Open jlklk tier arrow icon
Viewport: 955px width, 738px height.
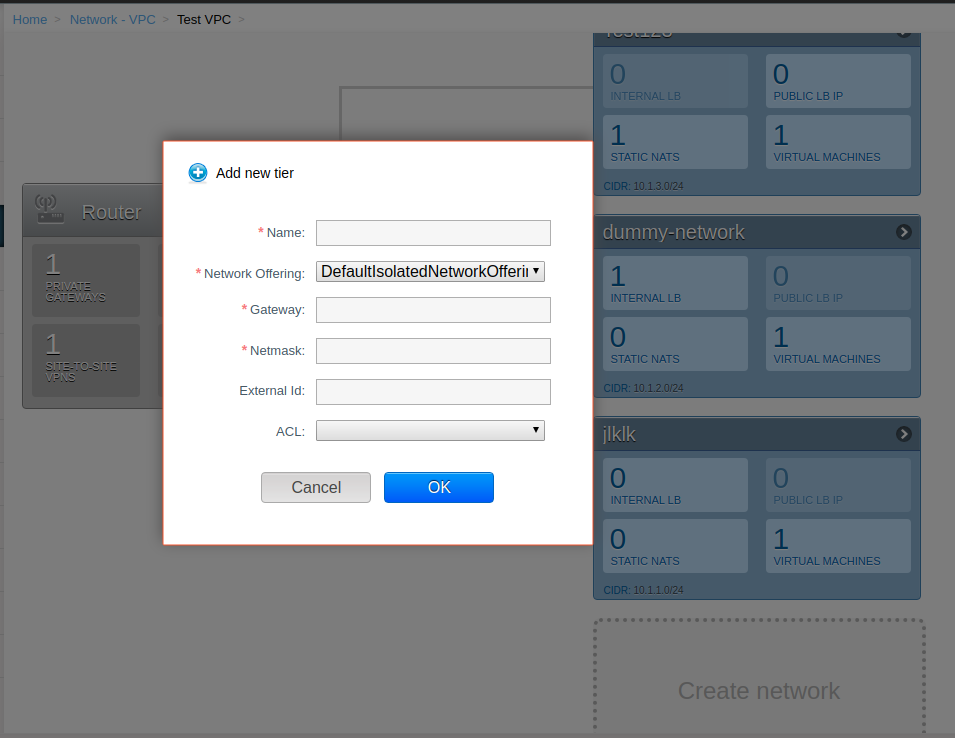[904, 434]
